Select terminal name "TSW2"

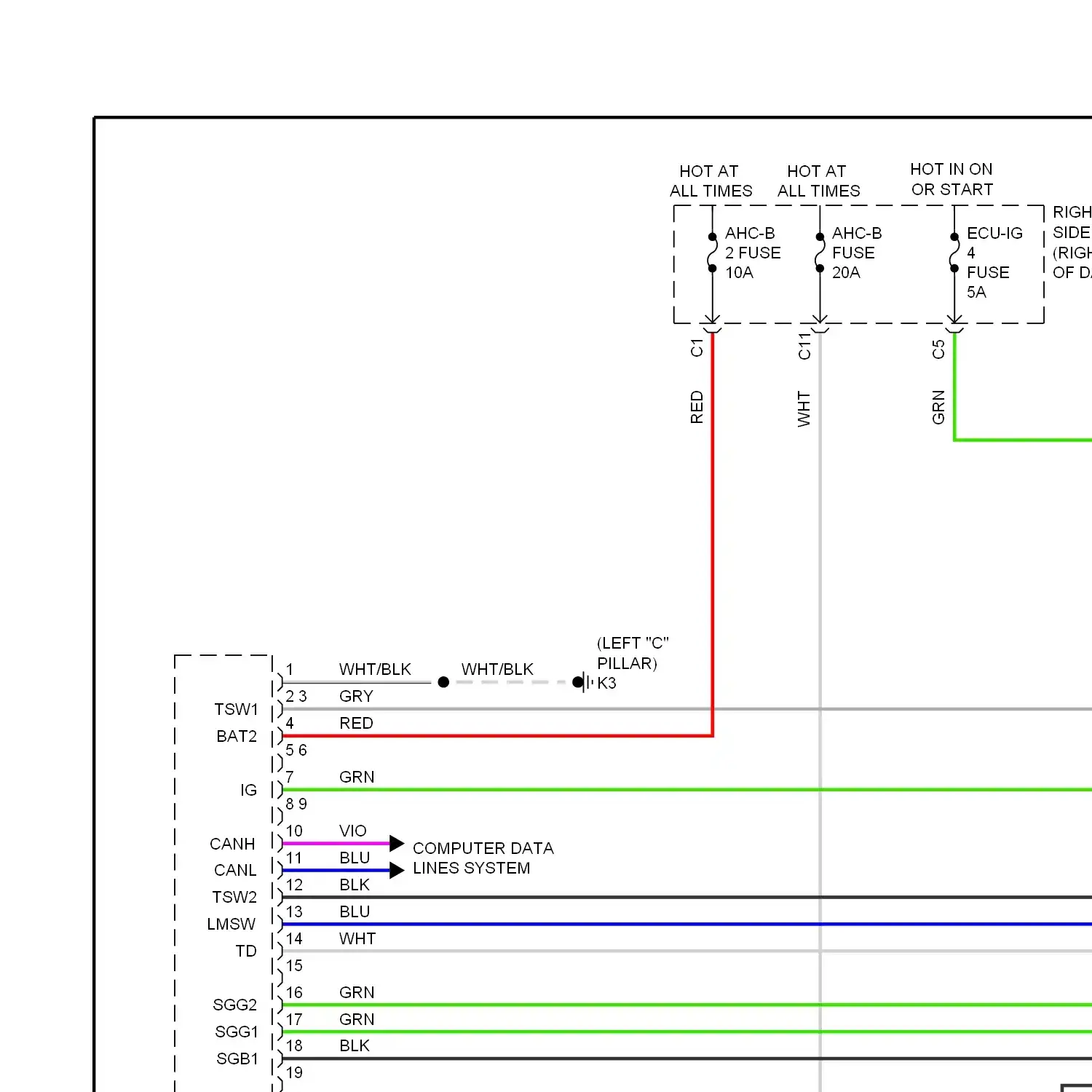pos(234,897)
